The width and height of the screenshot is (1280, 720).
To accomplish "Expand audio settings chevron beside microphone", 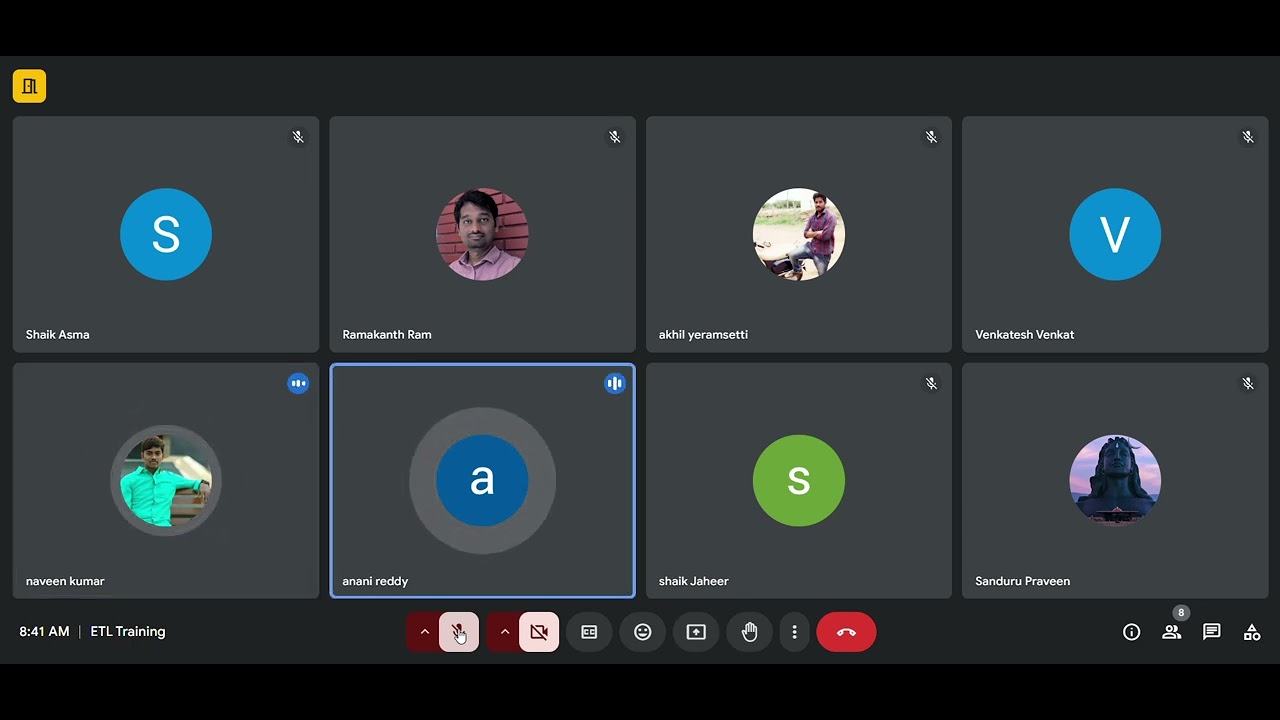I will click(x=424, y=632).
